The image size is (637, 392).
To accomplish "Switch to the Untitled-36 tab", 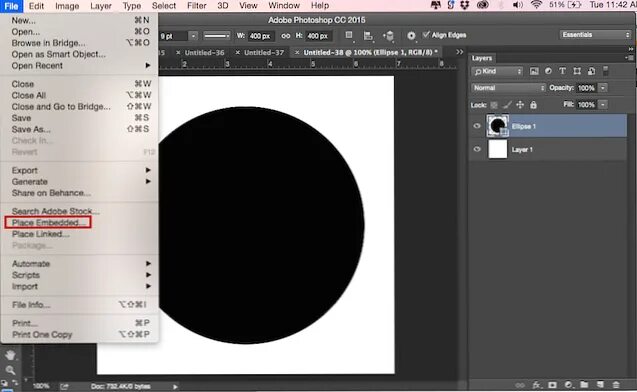I will click(204, 53).
